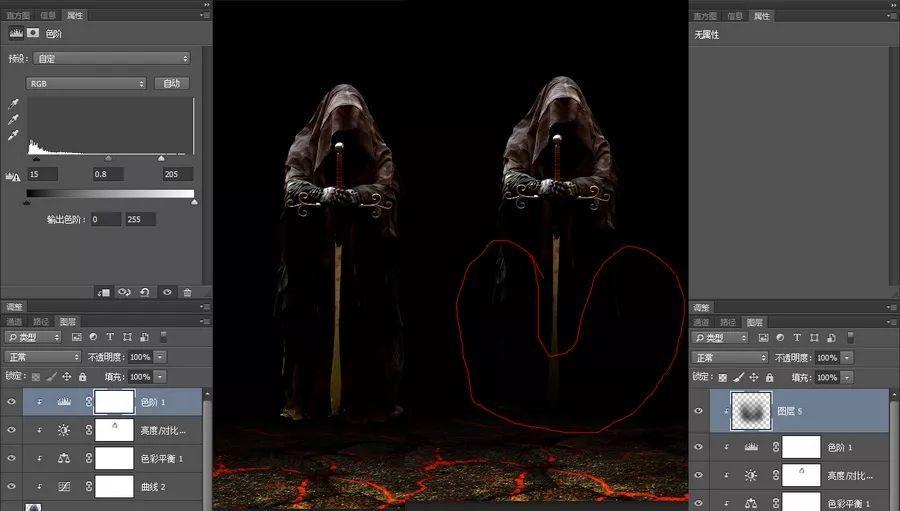
Task: Click the curves icon on 曲线 2 layer
Action: pyautogui.click(x=64, y=486)
